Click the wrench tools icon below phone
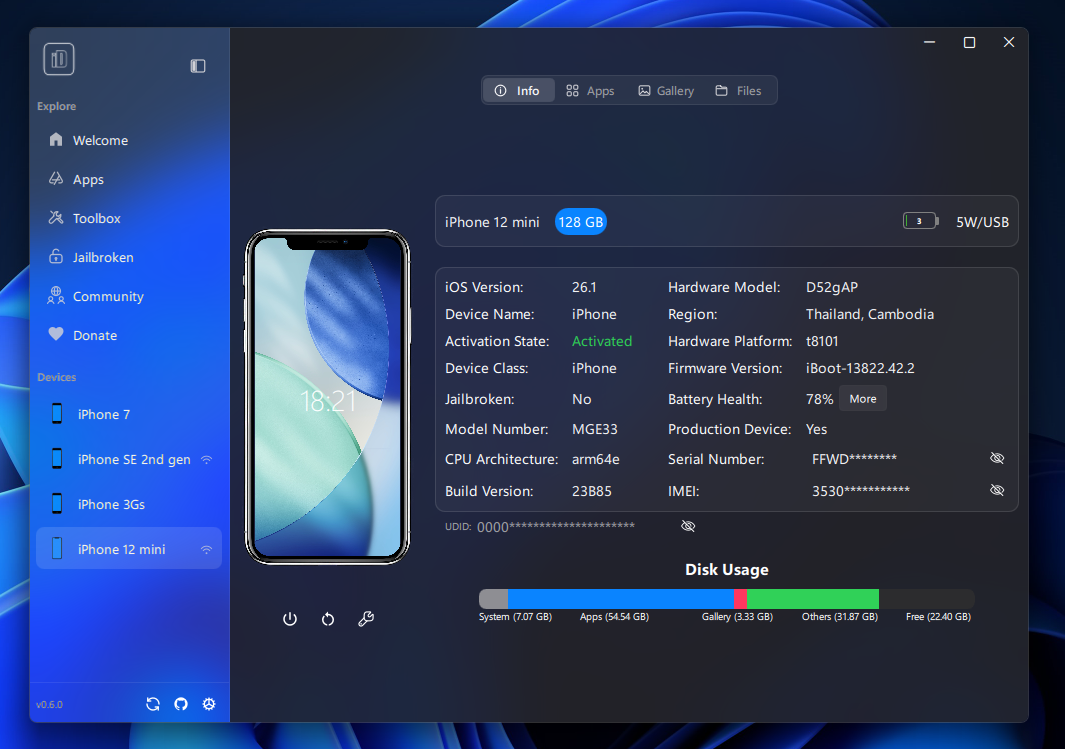The width and height of the screenshot is (1065, 749). (366, 619)
